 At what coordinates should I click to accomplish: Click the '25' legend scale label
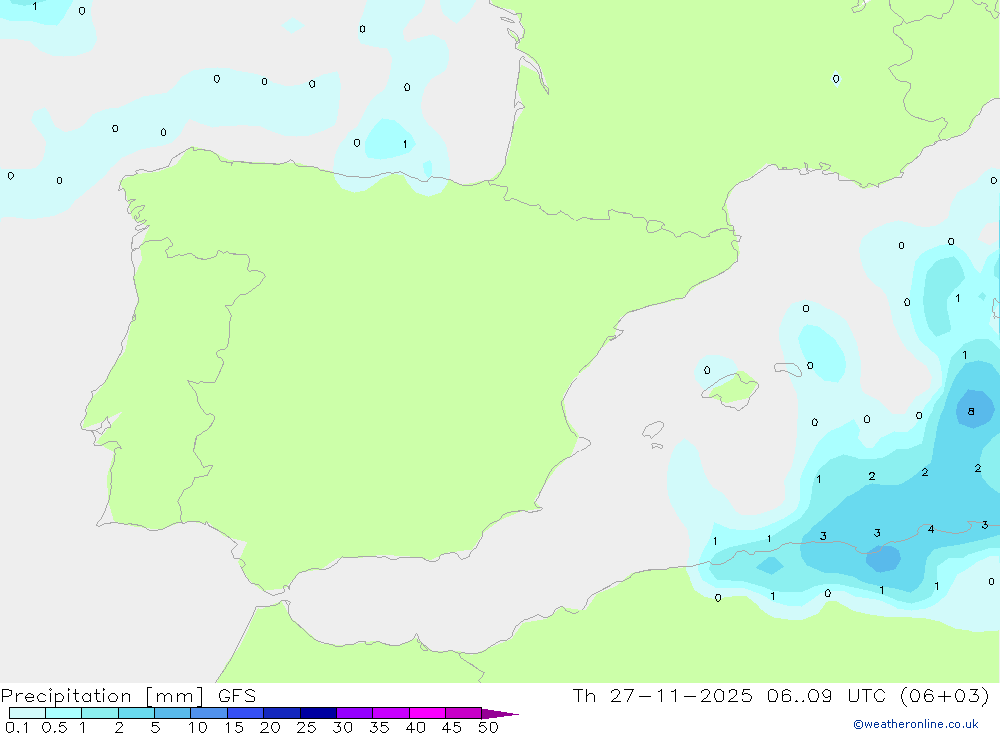click(x=306, y=727)
